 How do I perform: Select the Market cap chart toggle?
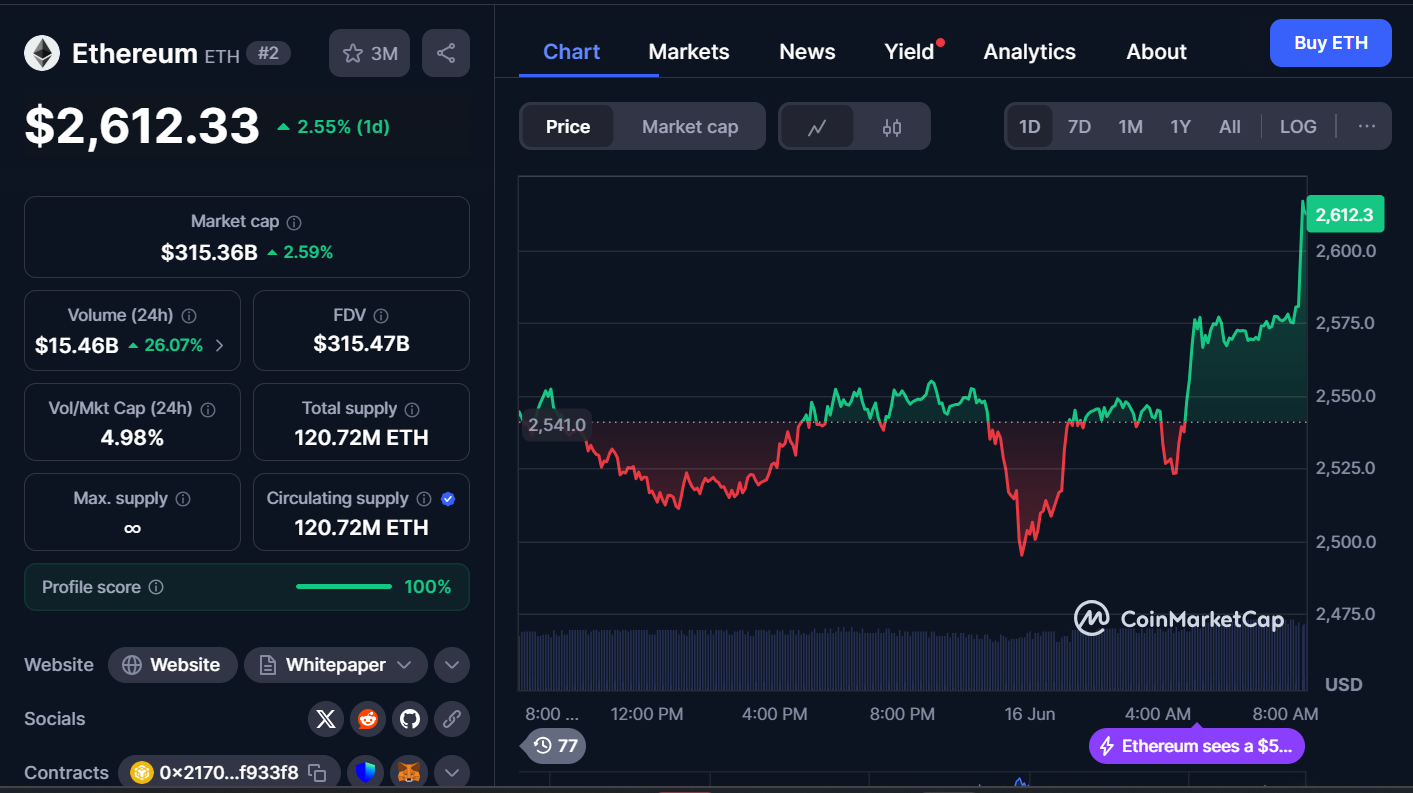coord(690,127)
